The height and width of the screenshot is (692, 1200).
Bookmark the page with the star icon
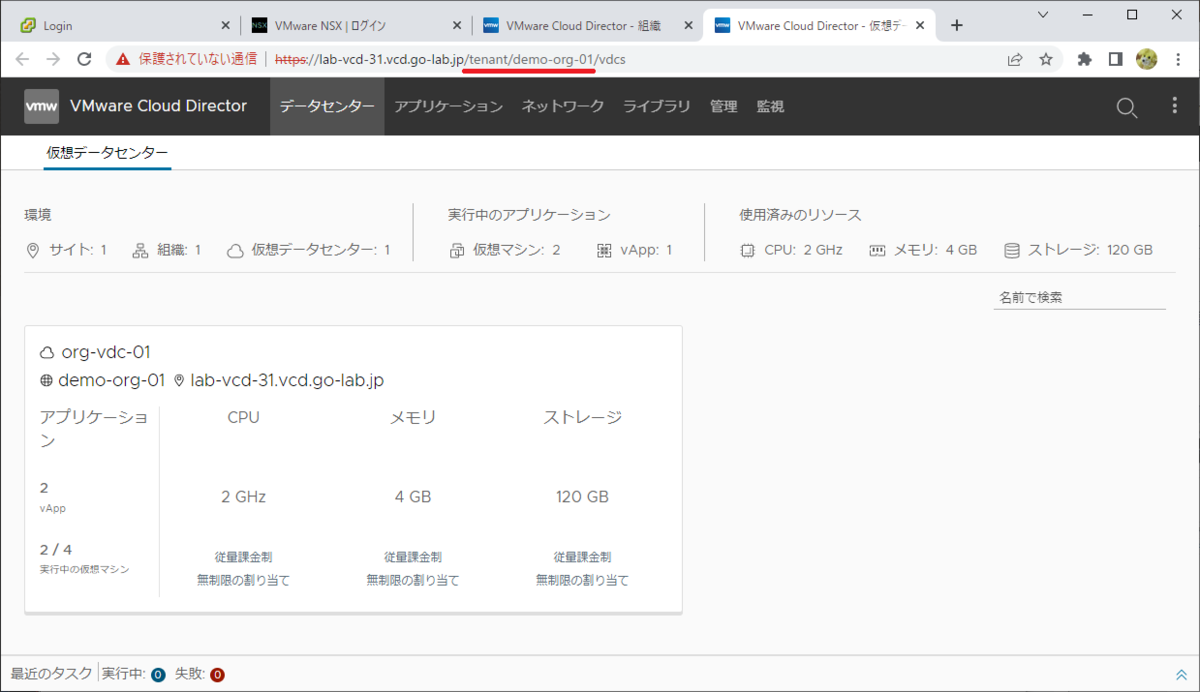(1046, 60)
